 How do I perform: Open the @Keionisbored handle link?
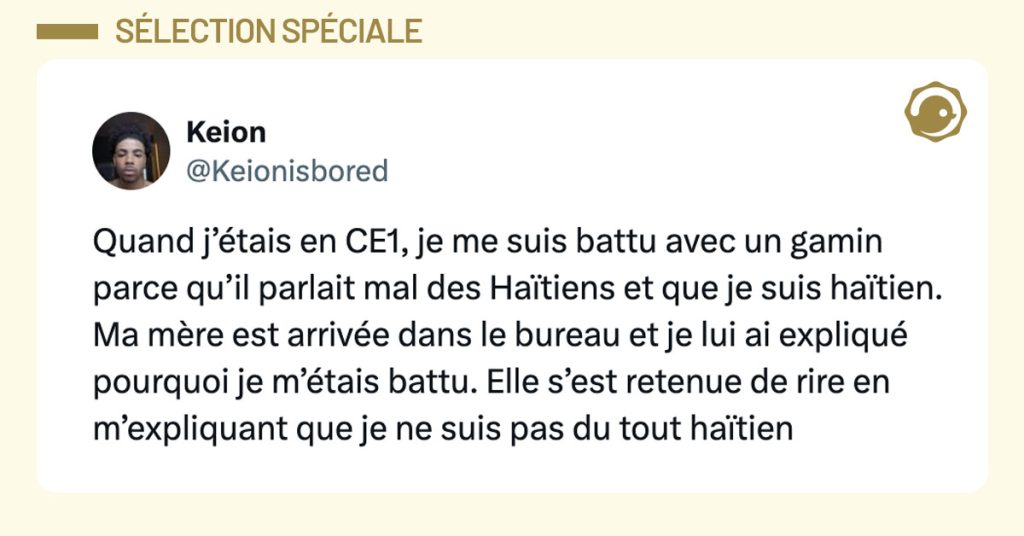click(x=287, y=171)
